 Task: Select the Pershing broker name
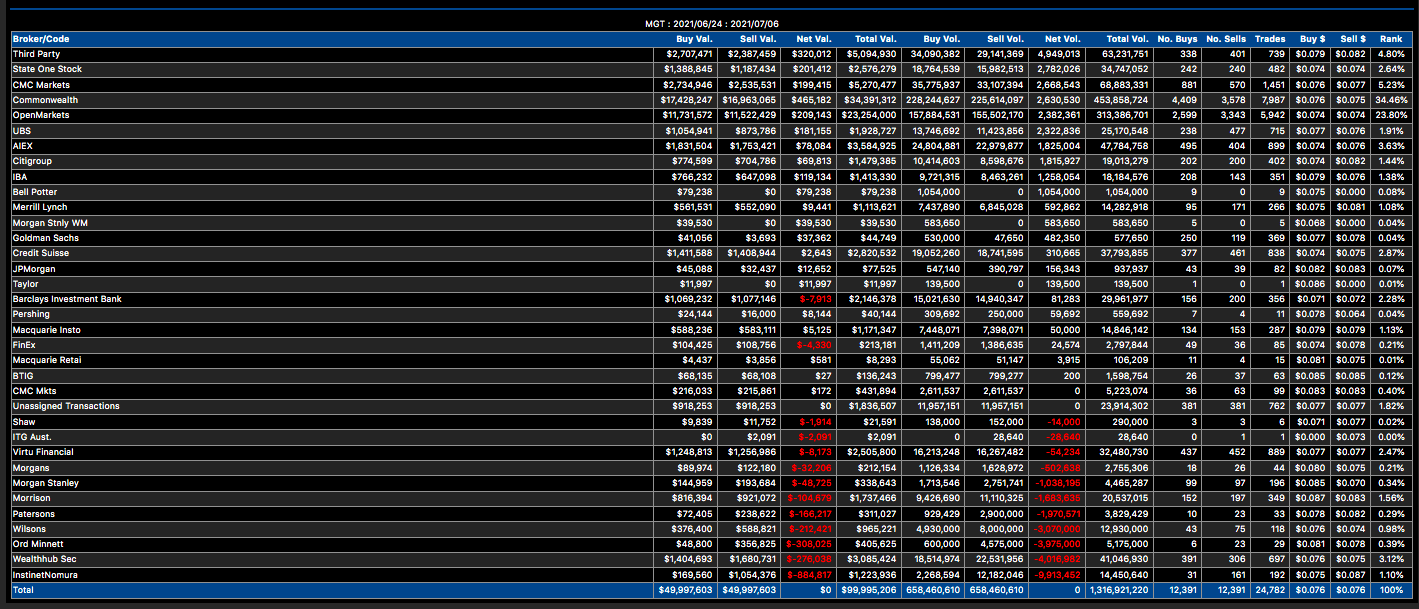[30, 315]
